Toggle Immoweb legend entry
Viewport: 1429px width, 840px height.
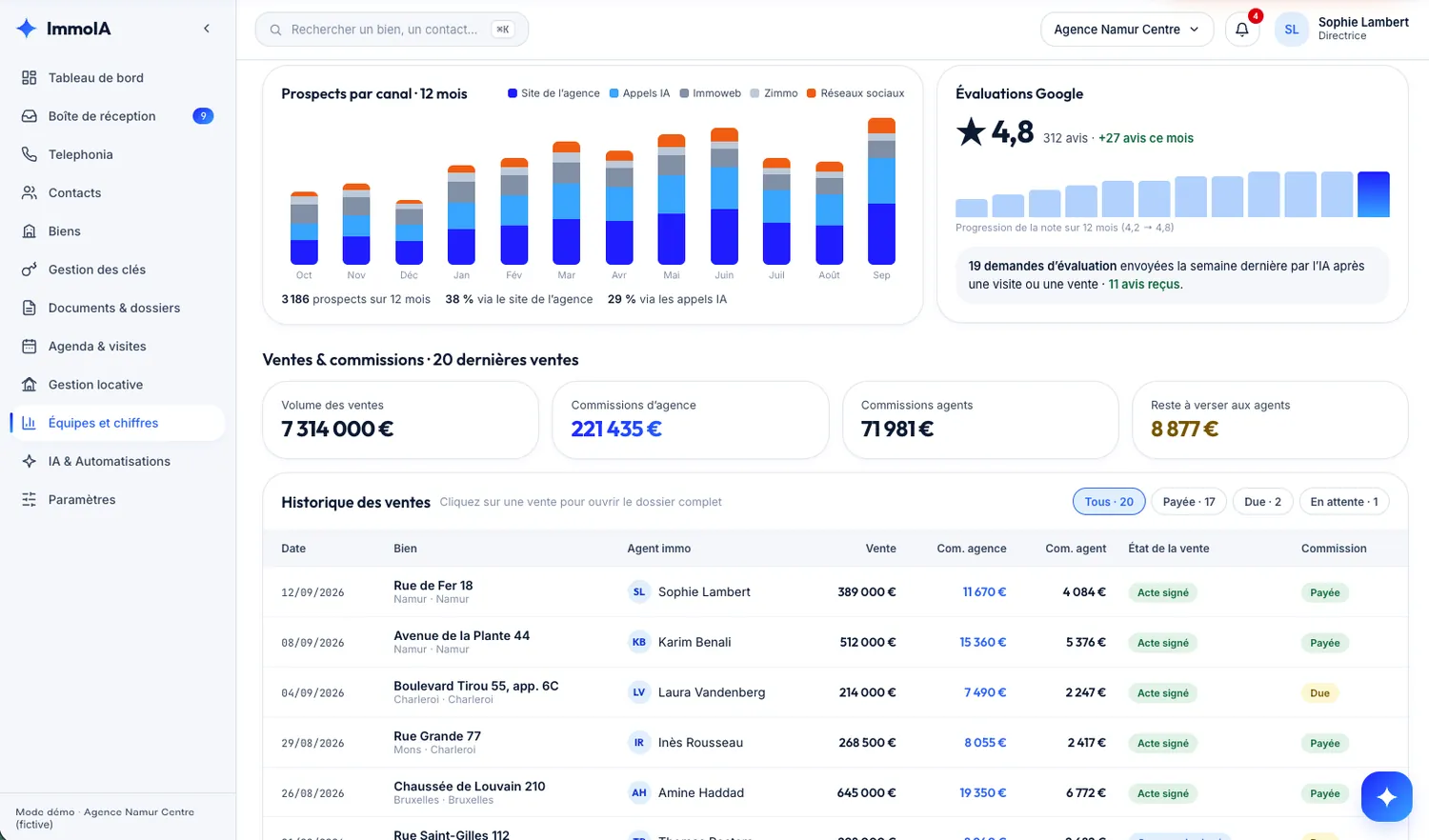(x=710, y=93)
